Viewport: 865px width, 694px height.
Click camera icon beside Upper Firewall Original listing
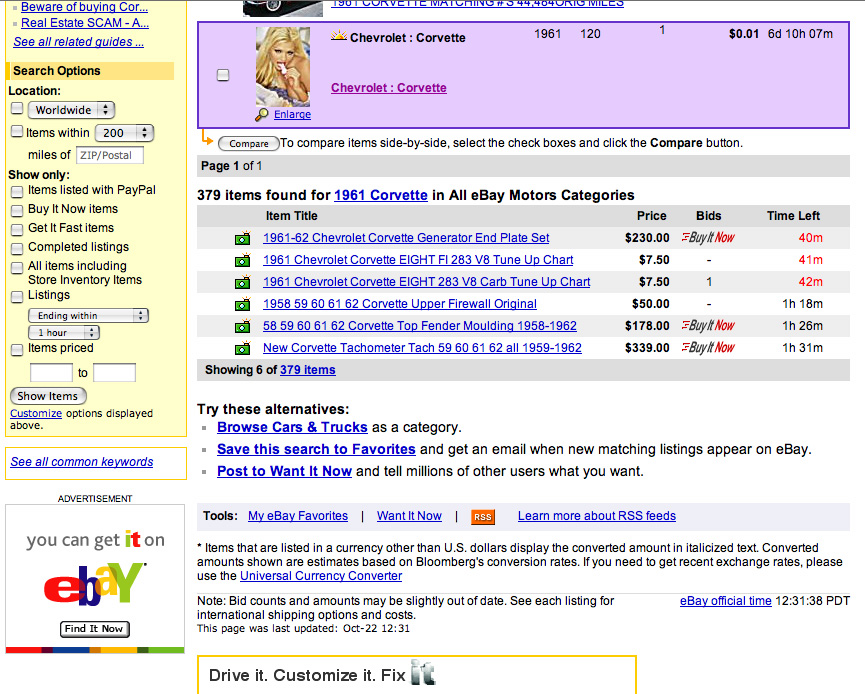tap(241, 305)
